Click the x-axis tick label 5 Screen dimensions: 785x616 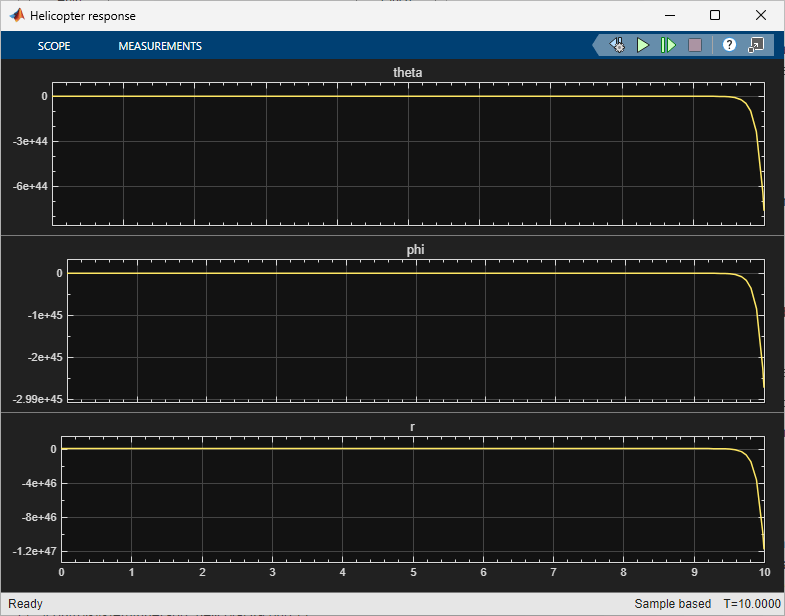(413, 573)
